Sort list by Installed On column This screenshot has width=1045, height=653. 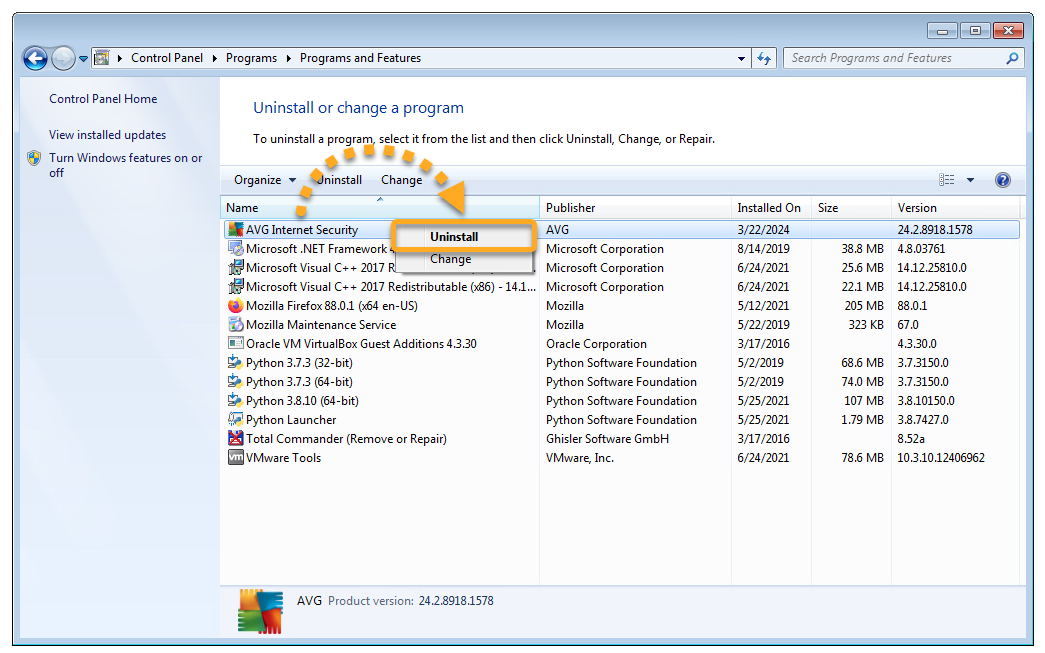pos(769,208)
